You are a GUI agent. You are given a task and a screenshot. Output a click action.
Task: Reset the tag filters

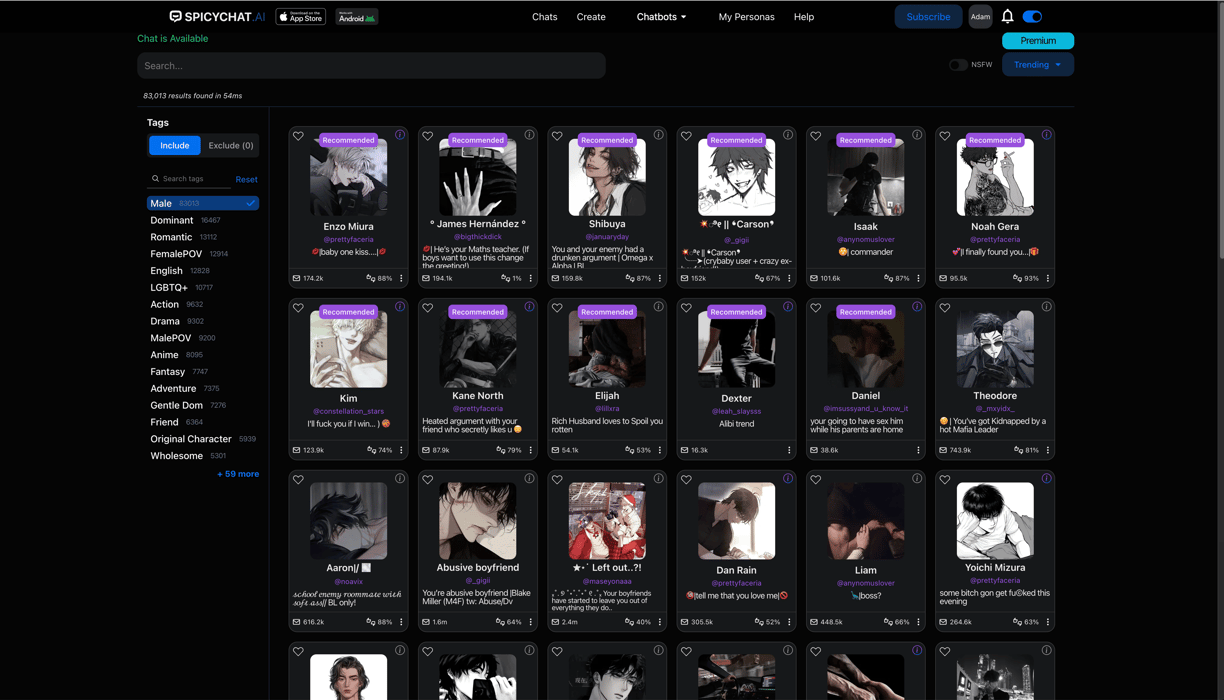pos(246,179)
